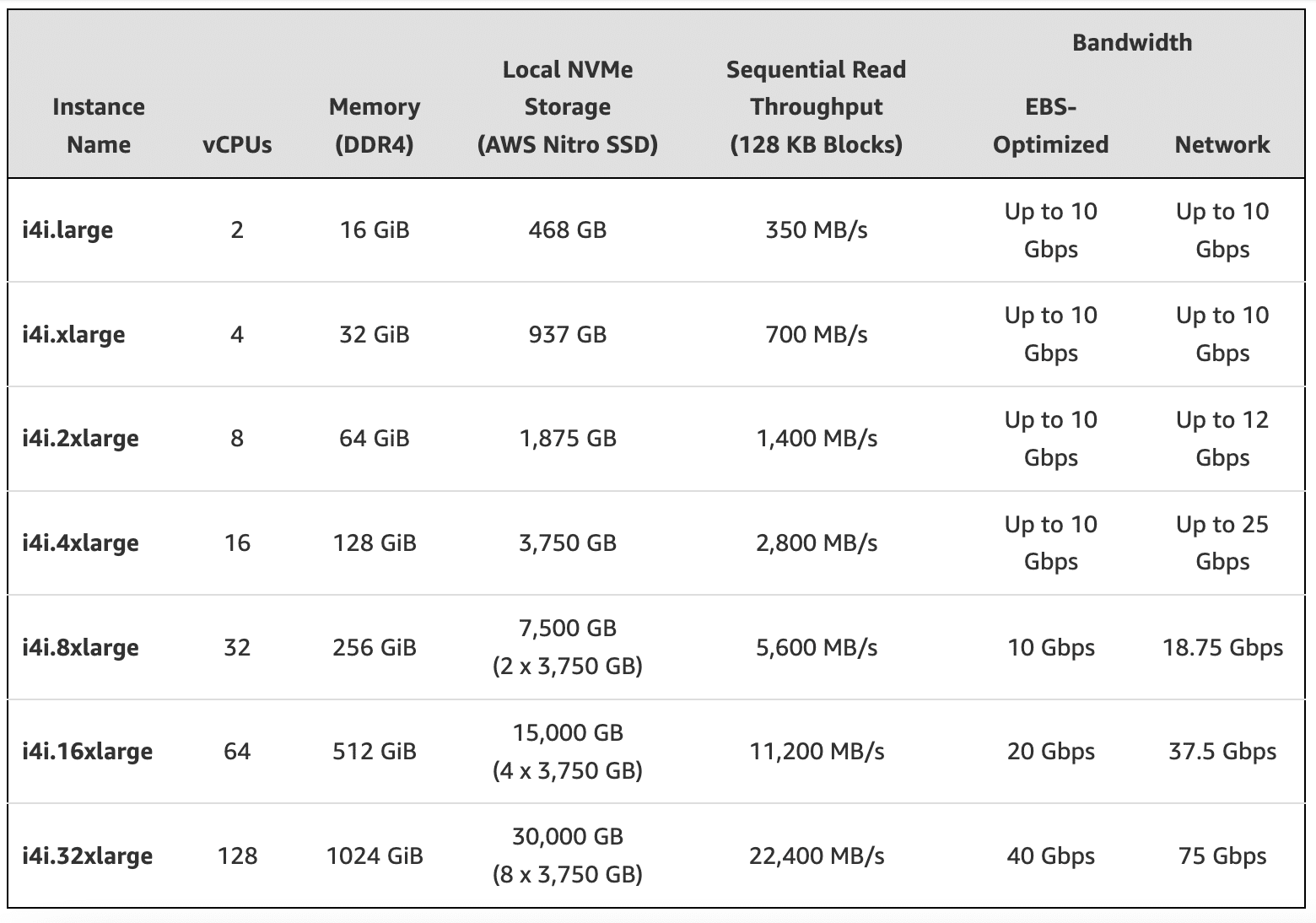1316x923 pixels.
Task: Click the i4i.2xlarge instance name
Action: 80,438
